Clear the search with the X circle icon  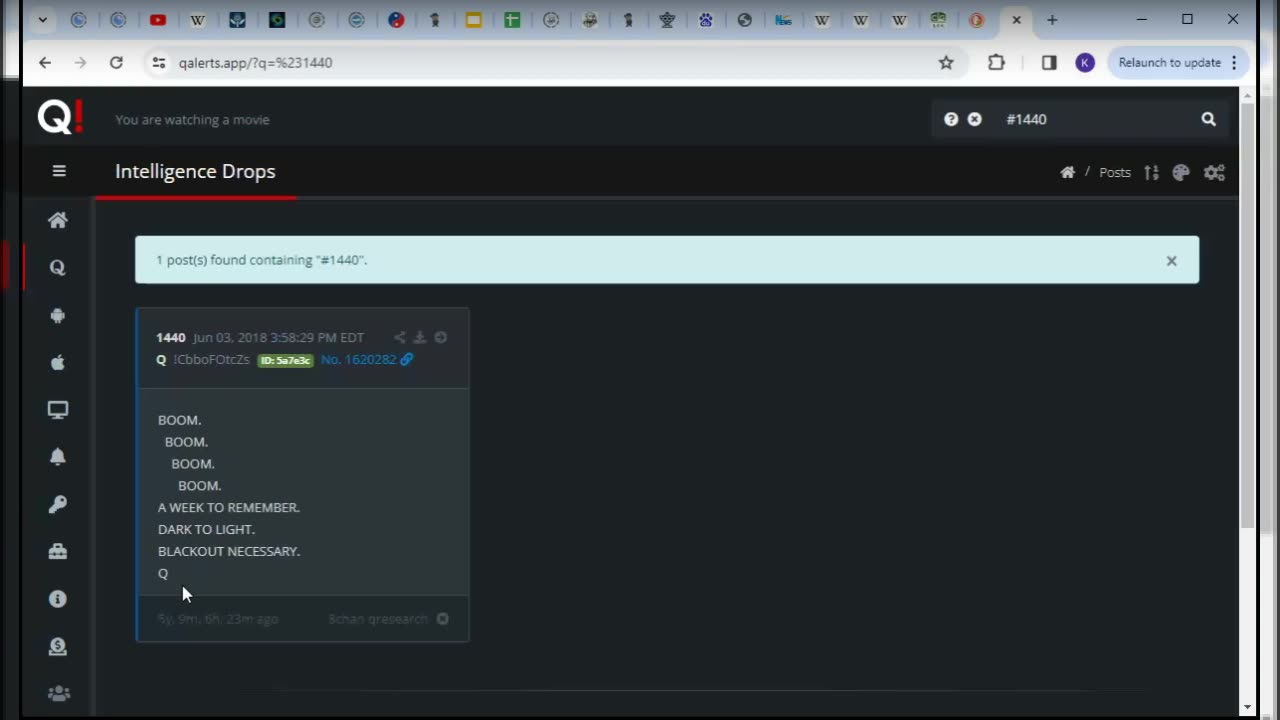975,119
